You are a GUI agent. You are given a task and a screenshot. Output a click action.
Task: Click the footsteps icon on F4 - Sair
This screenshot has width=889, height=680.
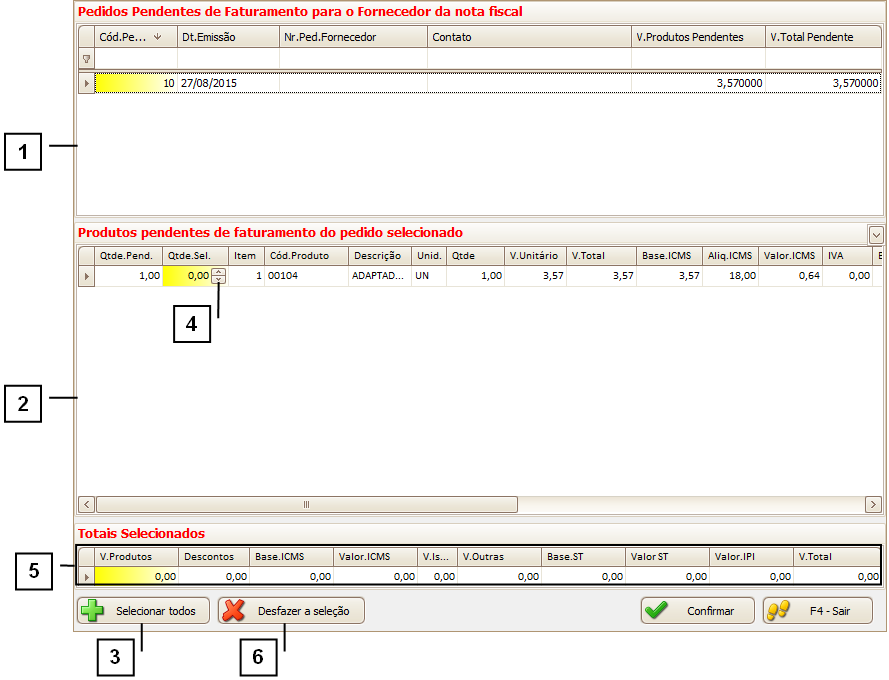[x=779, y=611]
